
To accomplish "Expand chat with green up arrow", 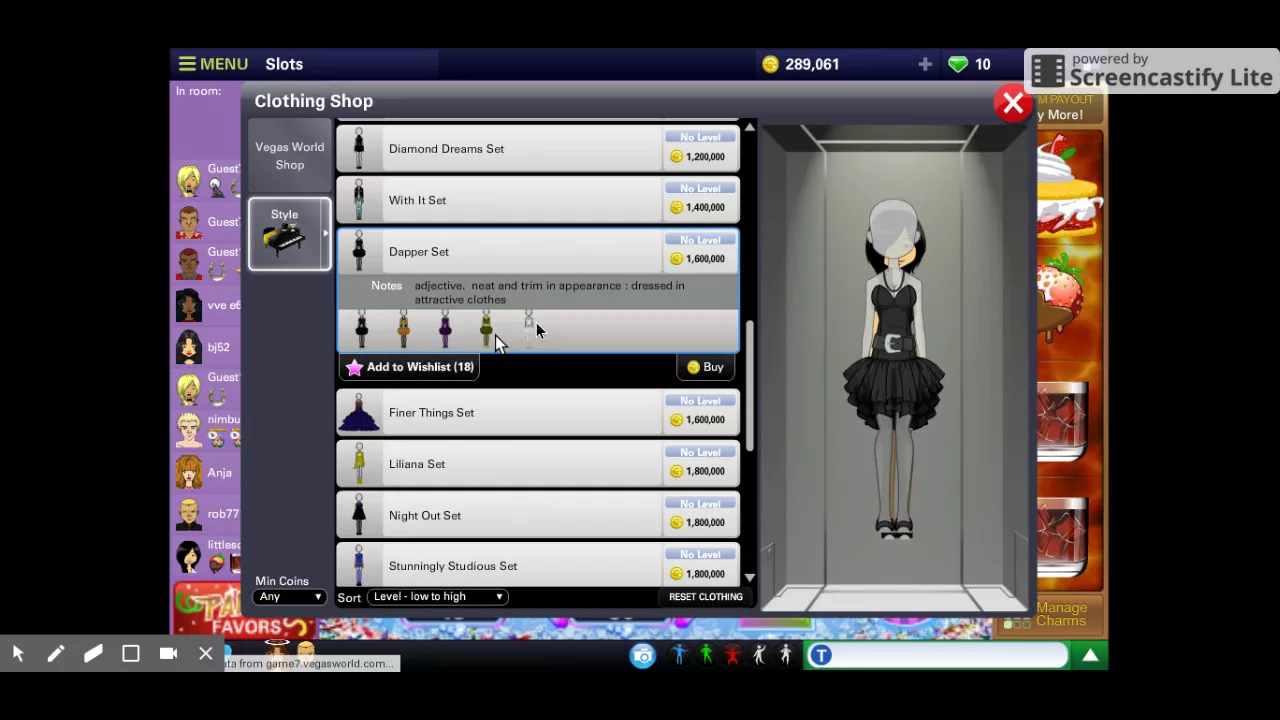I will (1090, 656).
